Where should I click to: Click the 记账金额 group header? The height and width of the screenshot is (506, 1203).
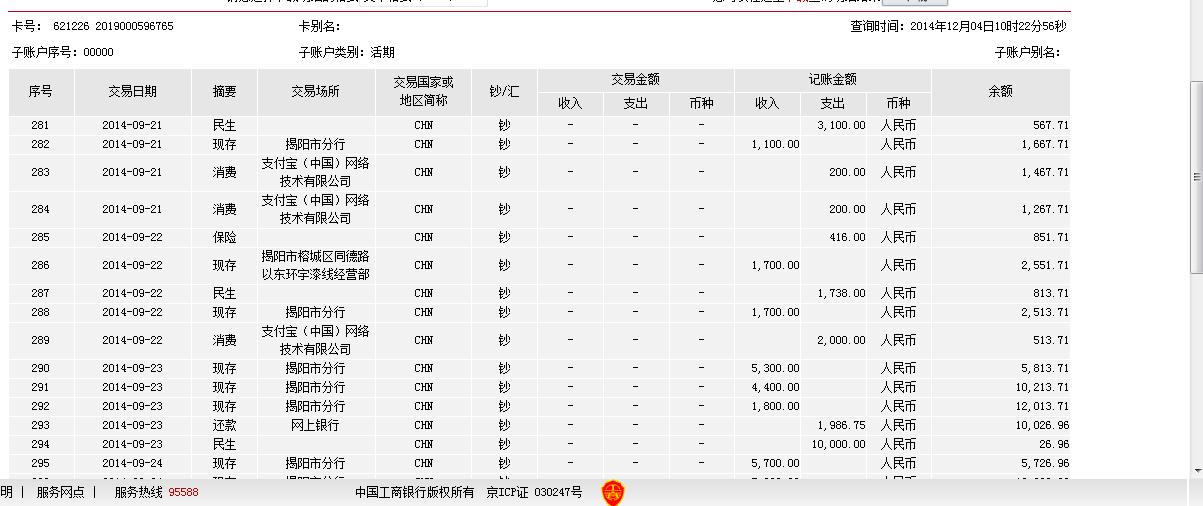(833, 80)
